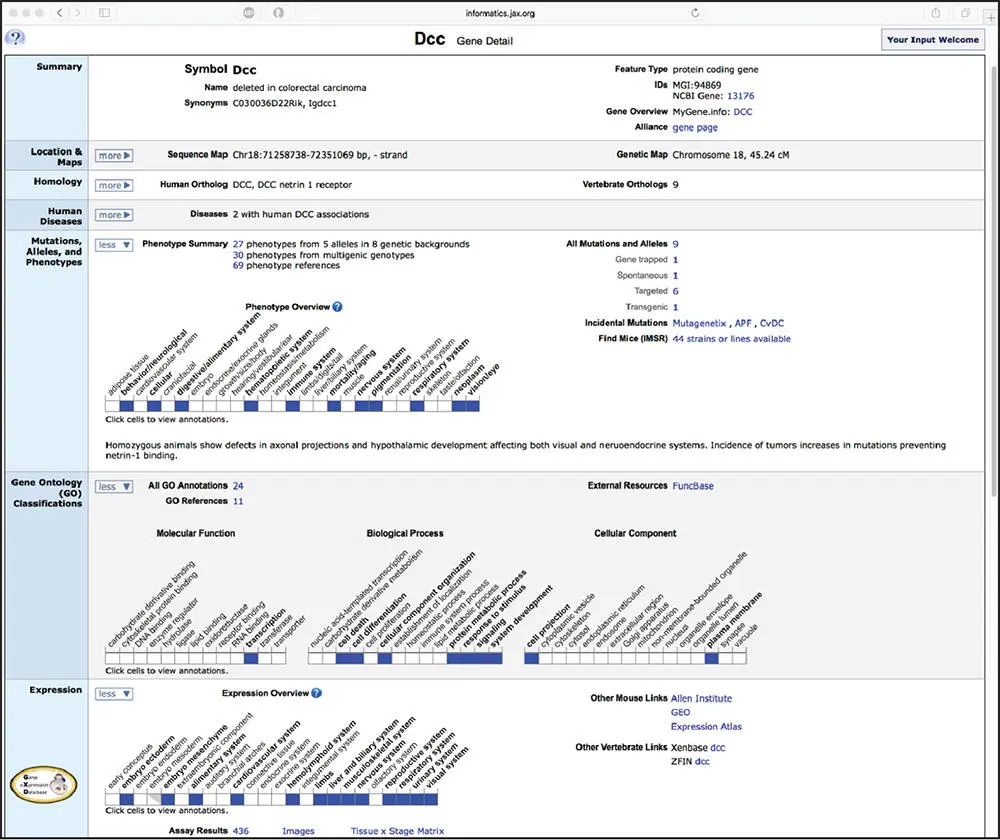View all 24 GO annotations
The width and height of the screenshot is (1000, 840).
pyautogui.click(x=238, y=486)
